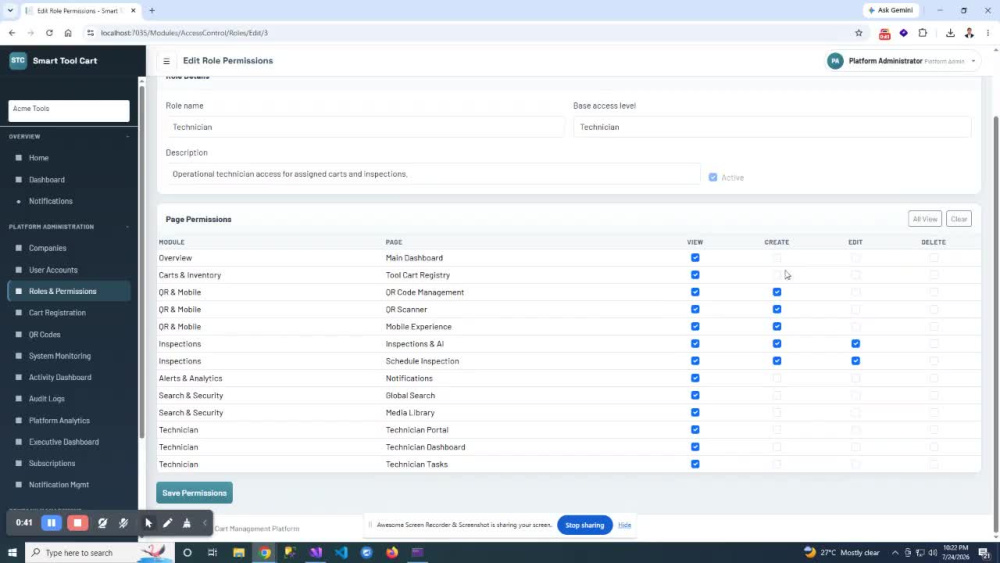The height and width of the screenshot is (563, 1000).
Task: Open browser downloads icon
Action: [x=950, y=33]
